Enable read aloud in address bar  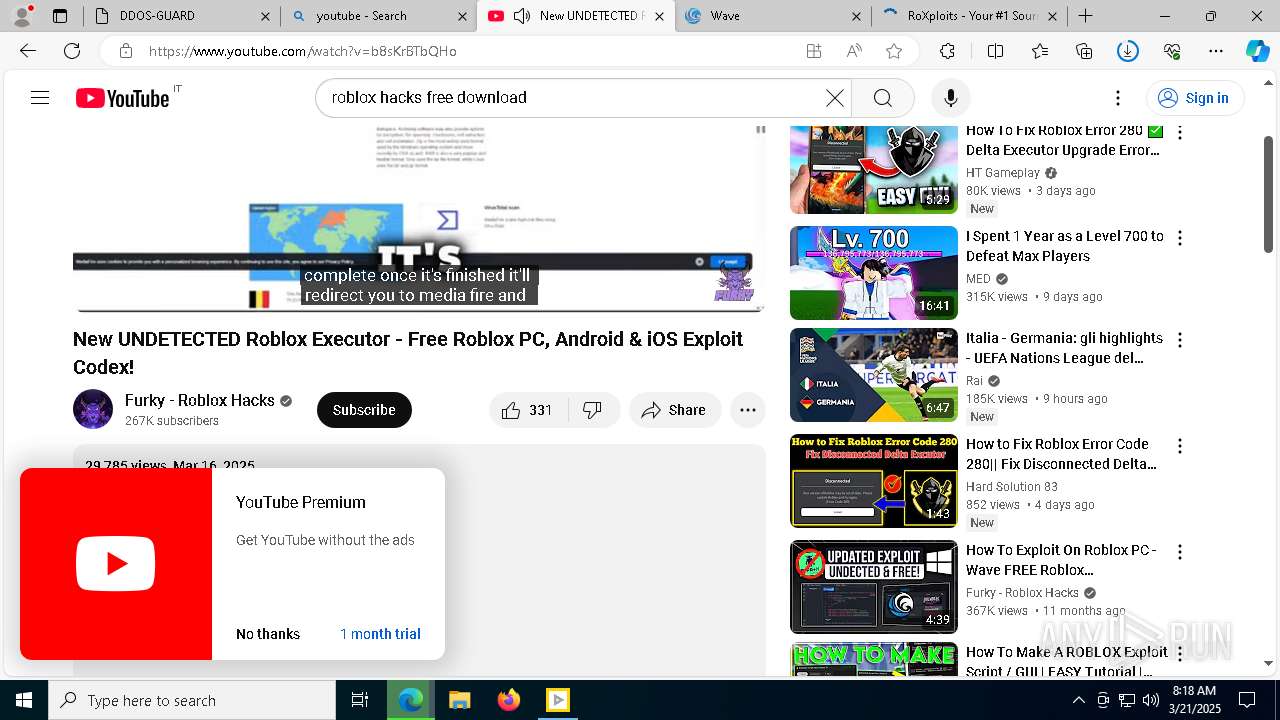(x=854, y=51)
